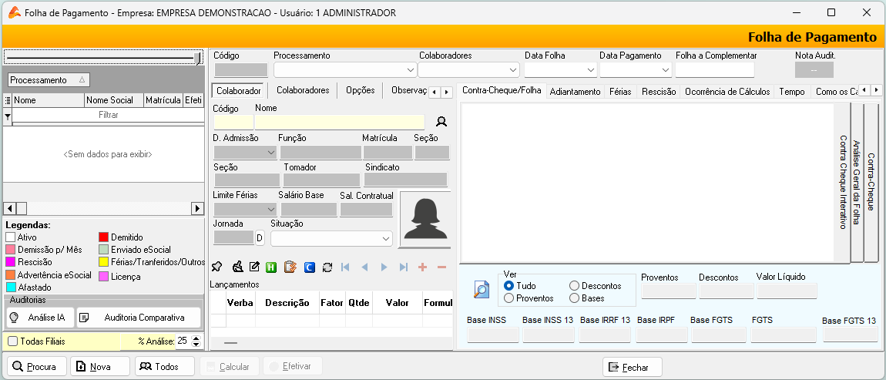Go to first record arrow
The width and height of the screenshot is (886, 380).
(345, 267)
